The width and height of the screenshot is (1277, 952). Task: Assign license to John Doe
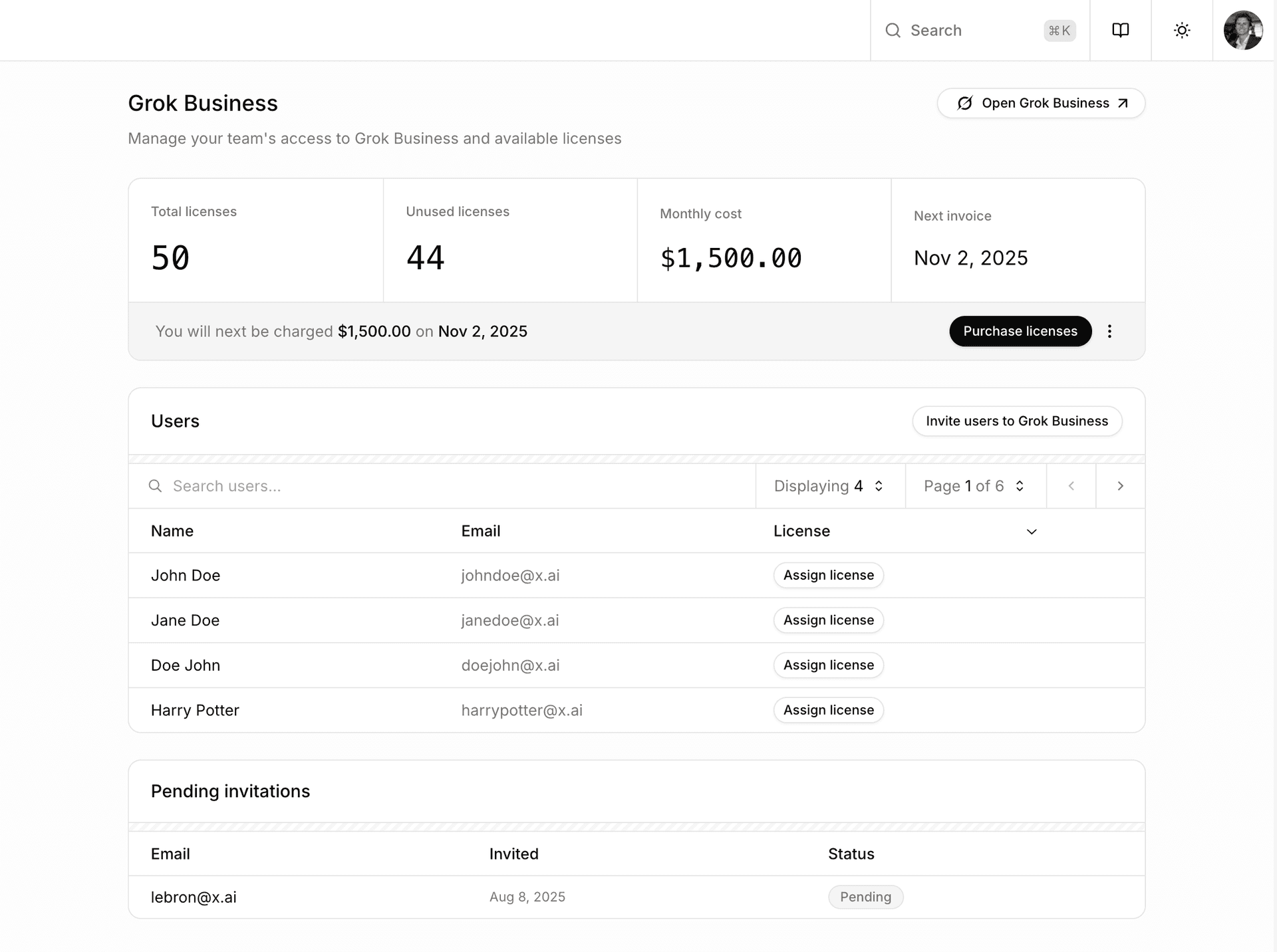point(828,575)
